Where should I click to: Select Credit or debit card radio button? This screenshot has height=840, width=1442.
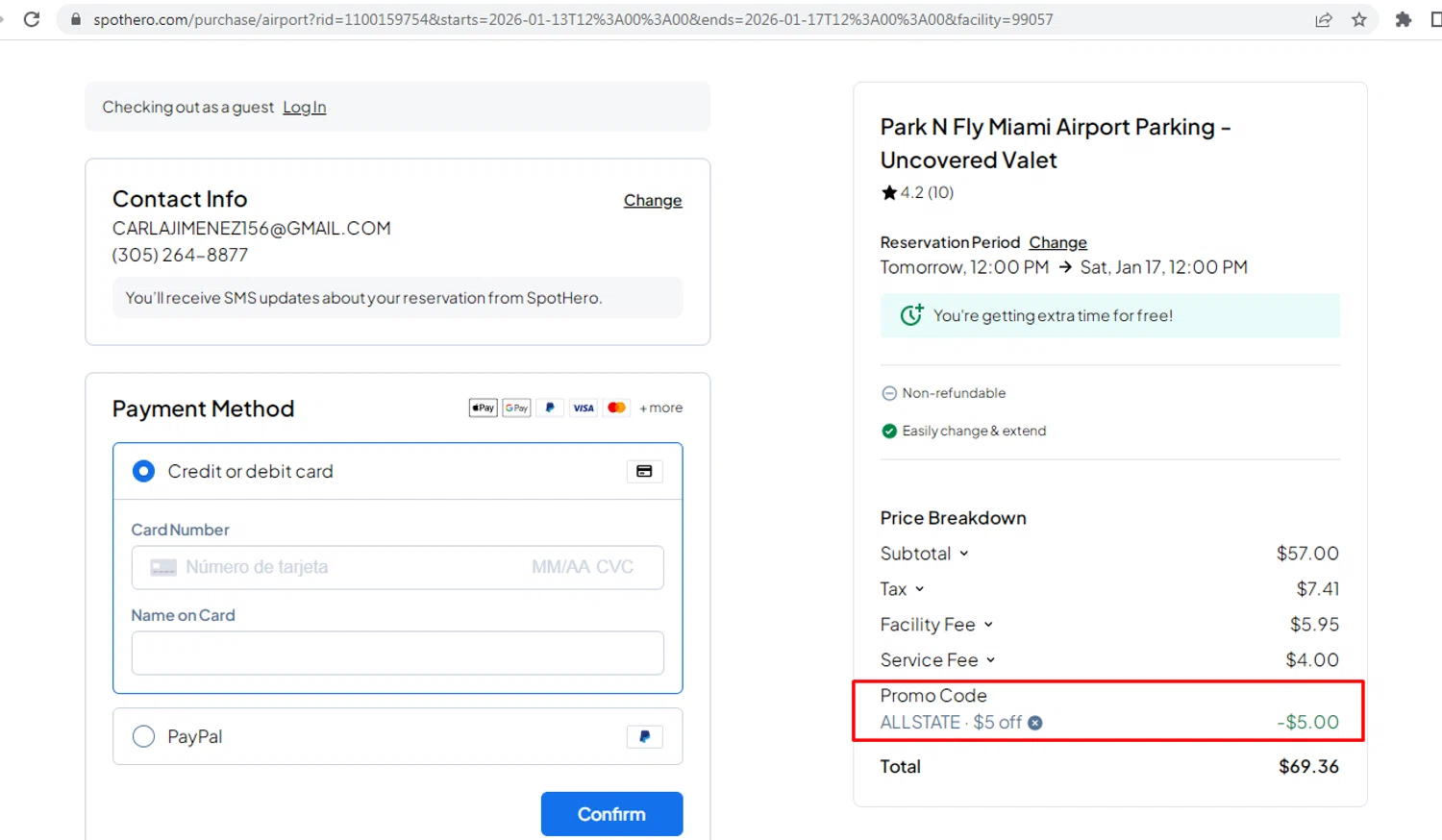coord(143,471)
